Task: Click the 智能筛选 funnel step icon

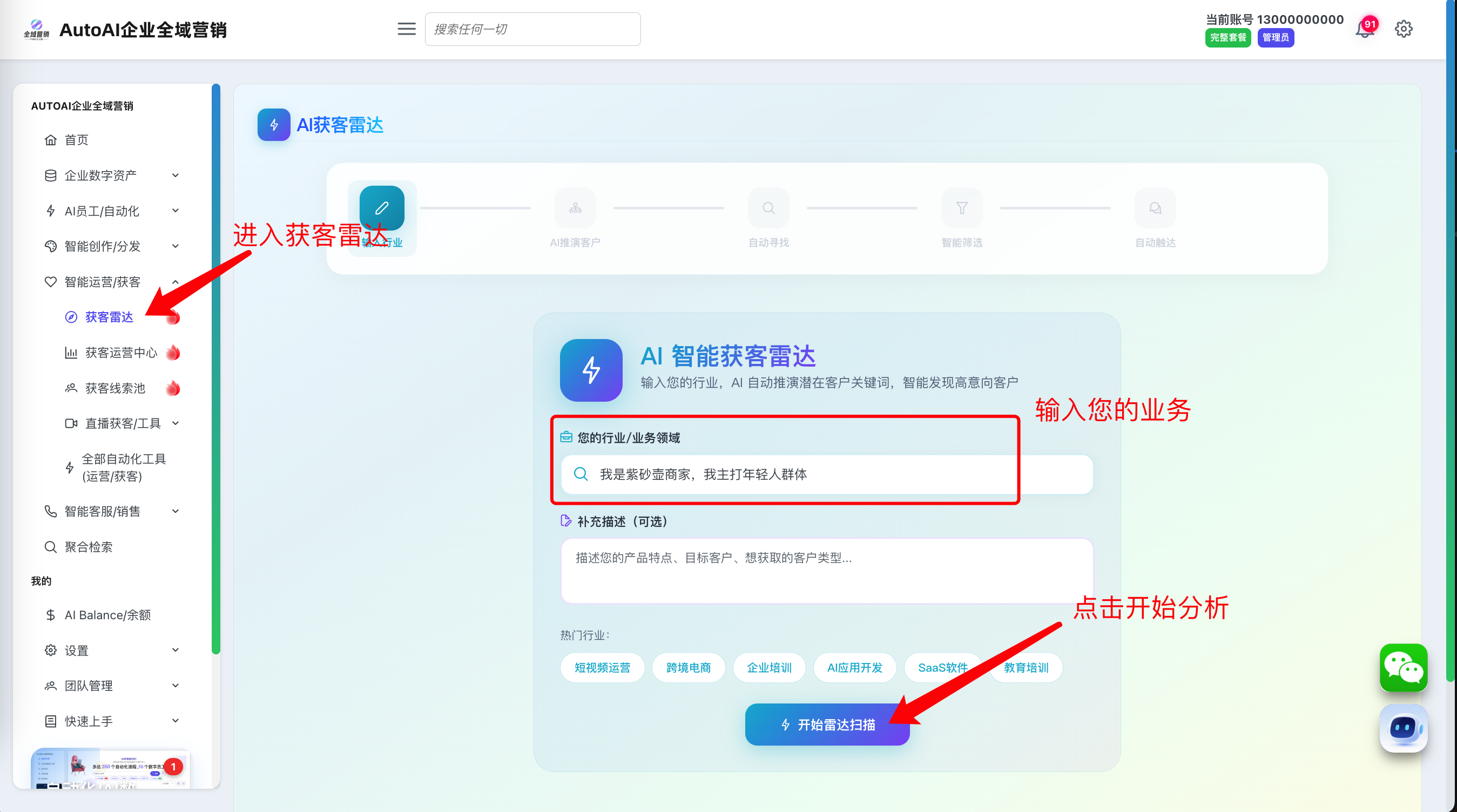Action: (962, 208)
